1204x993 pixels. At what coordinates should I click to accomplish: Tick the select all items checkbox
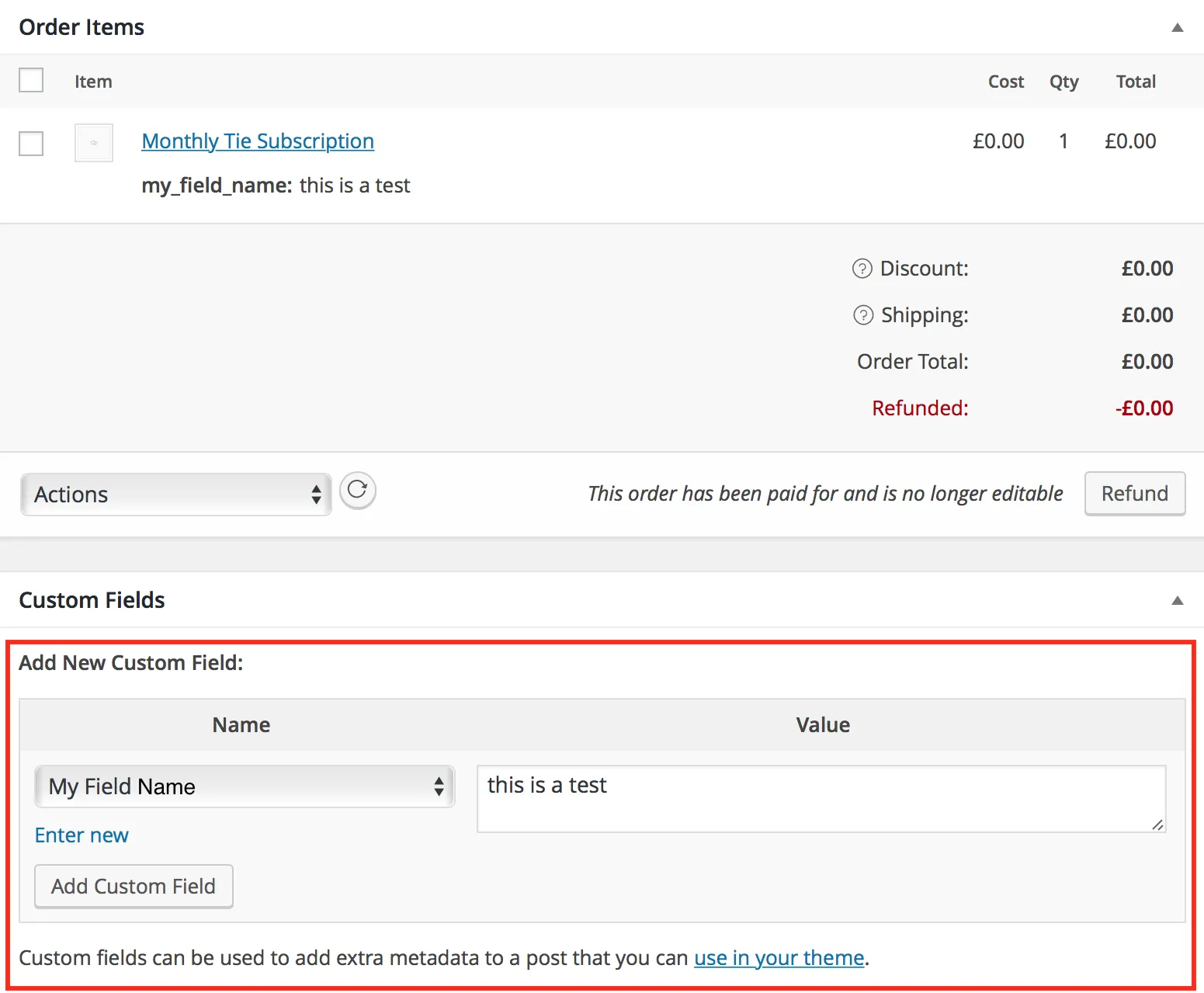coord(31,81)
